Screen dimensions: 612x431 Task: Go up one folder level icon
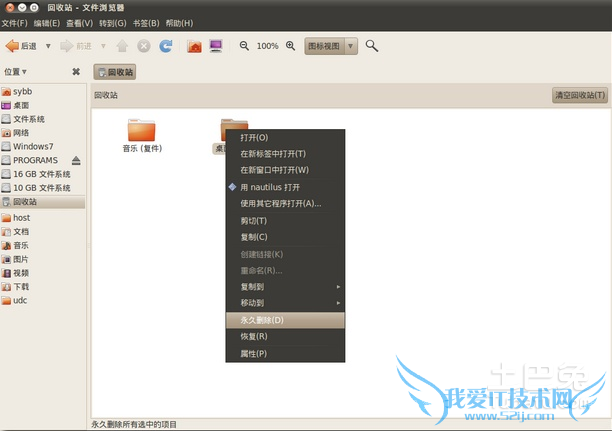(122, 46)
